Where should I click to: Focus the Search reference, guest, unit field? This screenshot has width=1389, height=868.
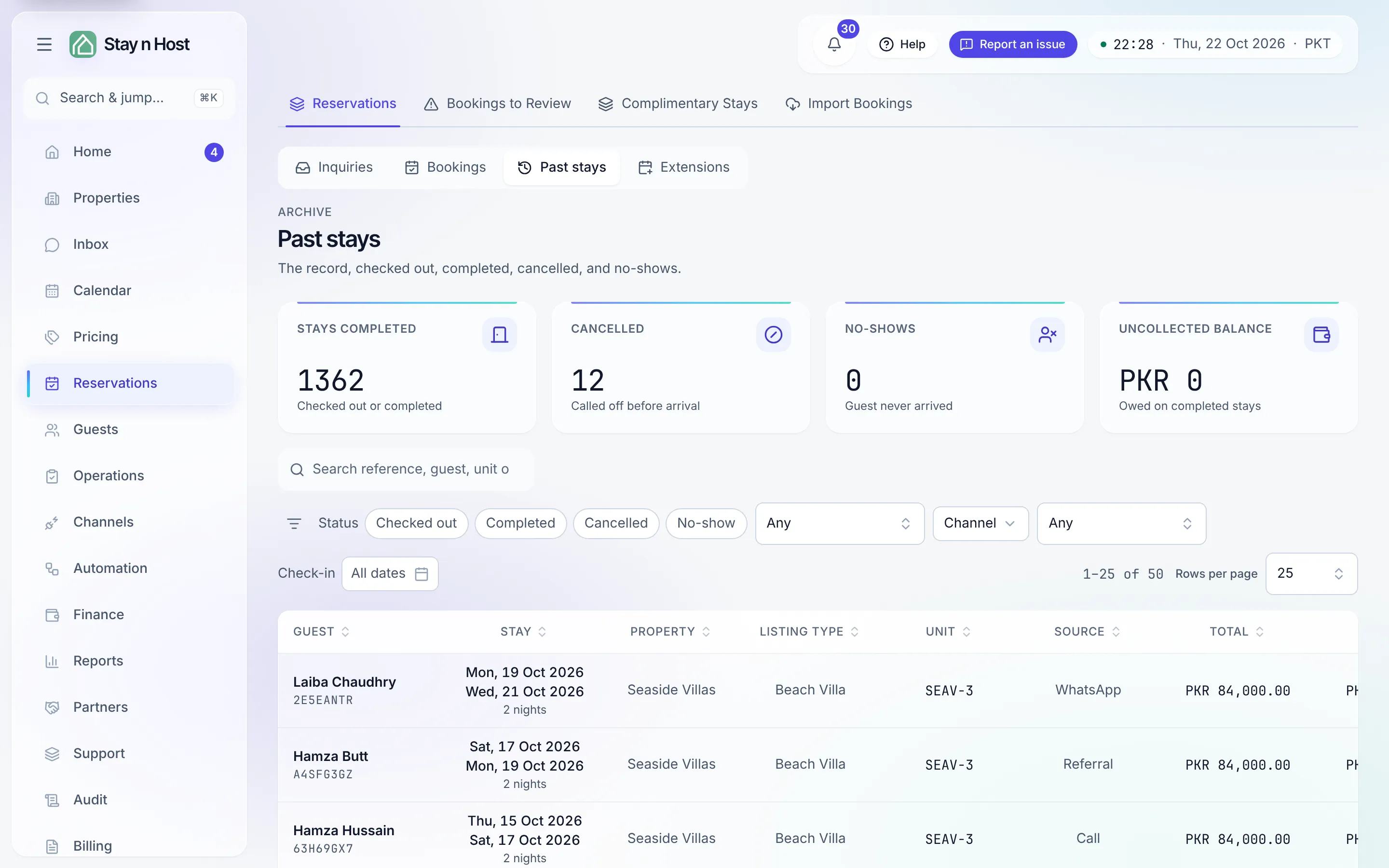(x=406, y=470)
